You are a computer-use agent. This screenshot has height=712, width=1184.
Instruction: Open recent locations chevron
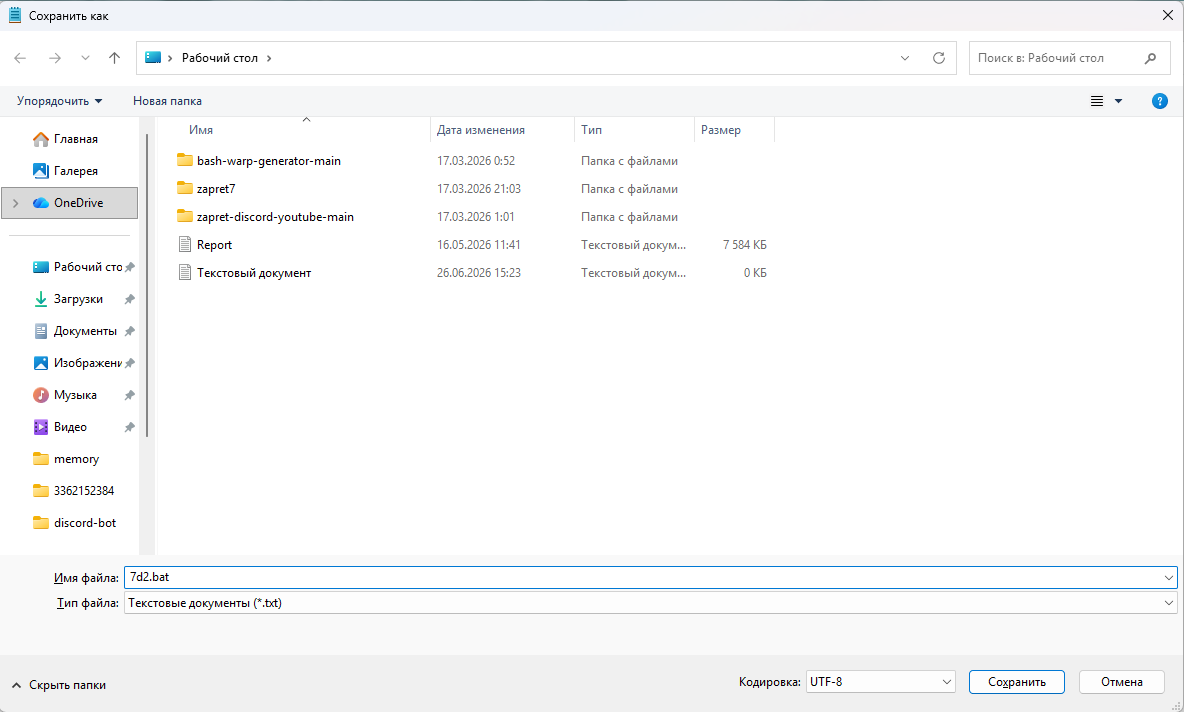coord(85,58)
